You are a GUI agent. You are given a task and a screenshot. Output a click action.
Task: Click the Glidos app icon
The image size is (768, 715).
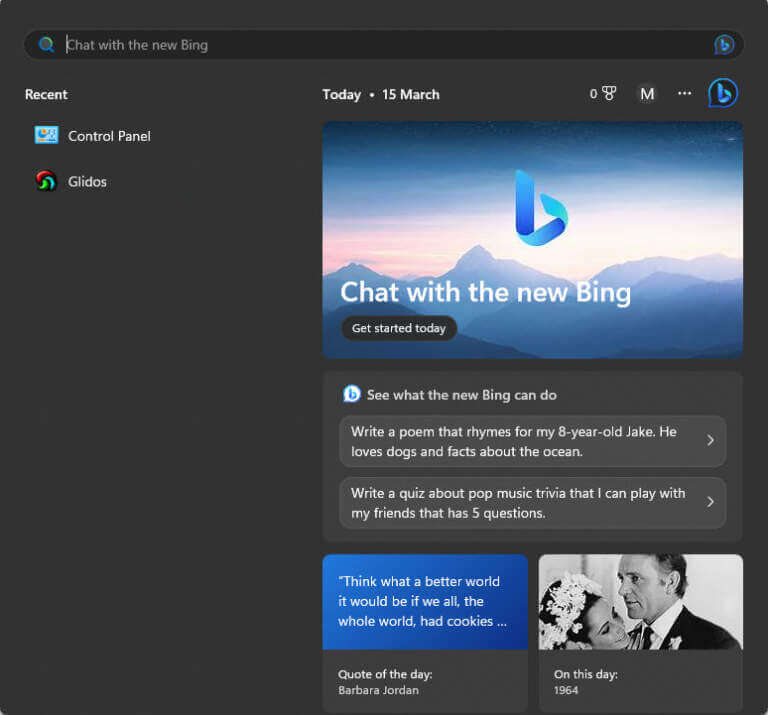click(x=46, y=181)
